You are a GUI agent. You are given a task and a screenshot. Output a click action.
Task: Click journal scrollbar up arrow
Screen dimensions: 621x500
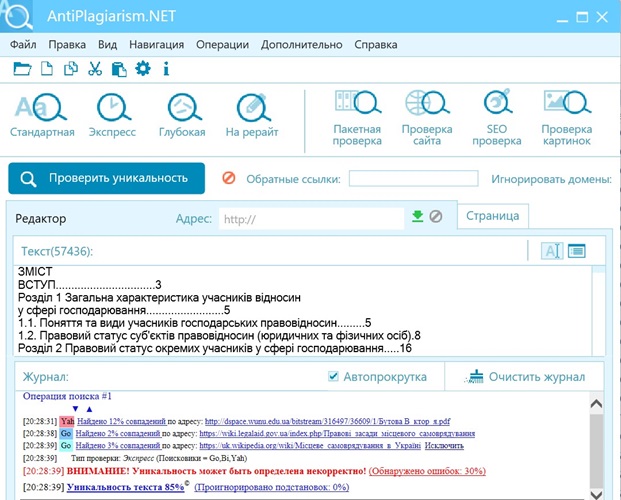[596, 404]
